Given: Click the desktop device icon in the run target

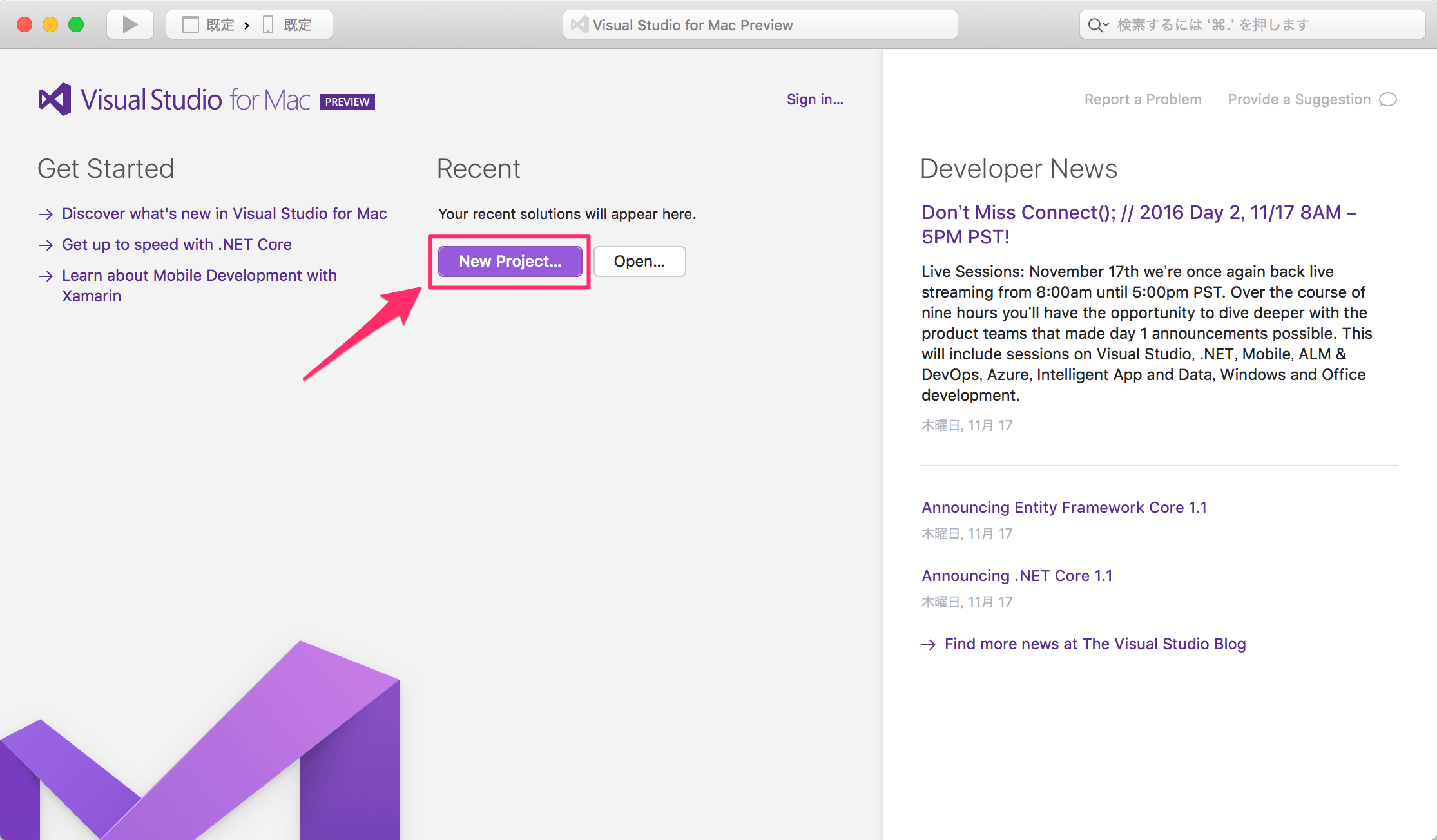Looking at the screenshot, I should (x=191, y=24).
